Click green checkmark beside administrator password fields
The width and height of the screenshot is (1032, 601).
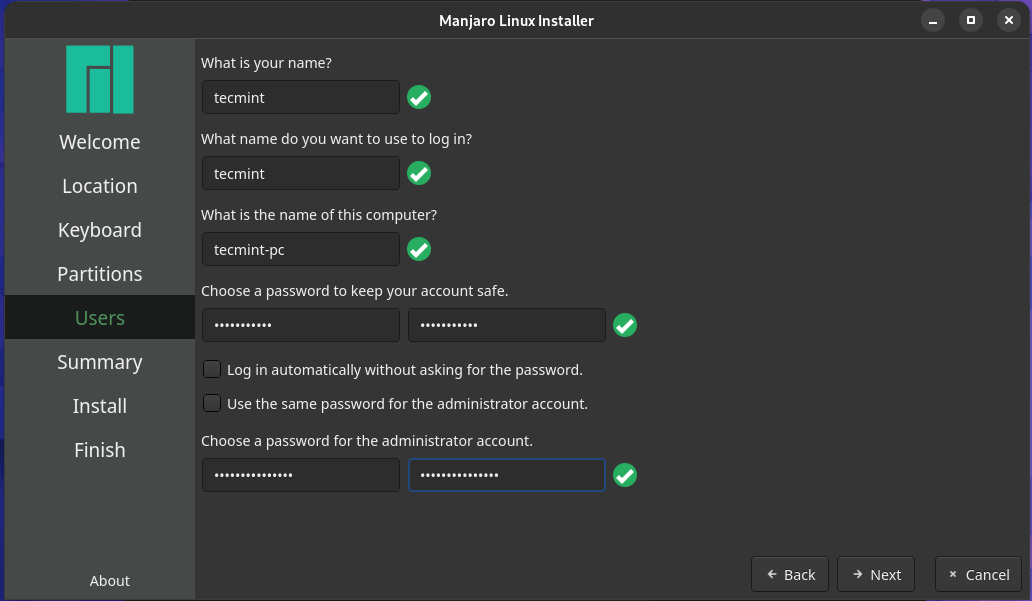click(x=625, y=476)
